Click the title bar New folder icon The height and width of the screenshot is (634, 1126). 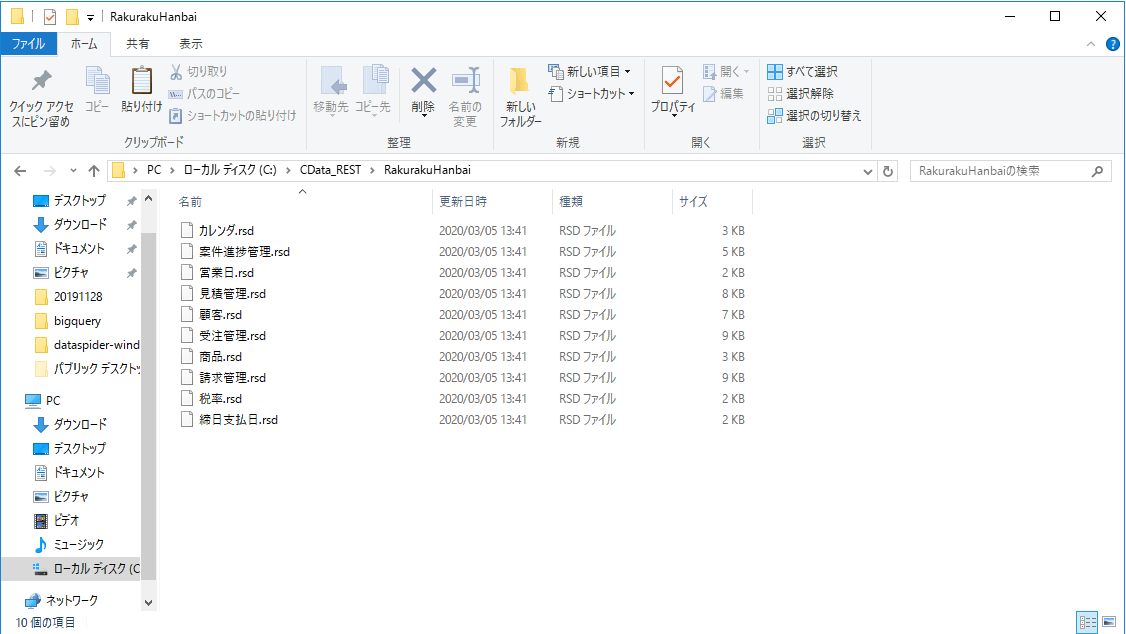pyautogui.click(x=72, y=17)
